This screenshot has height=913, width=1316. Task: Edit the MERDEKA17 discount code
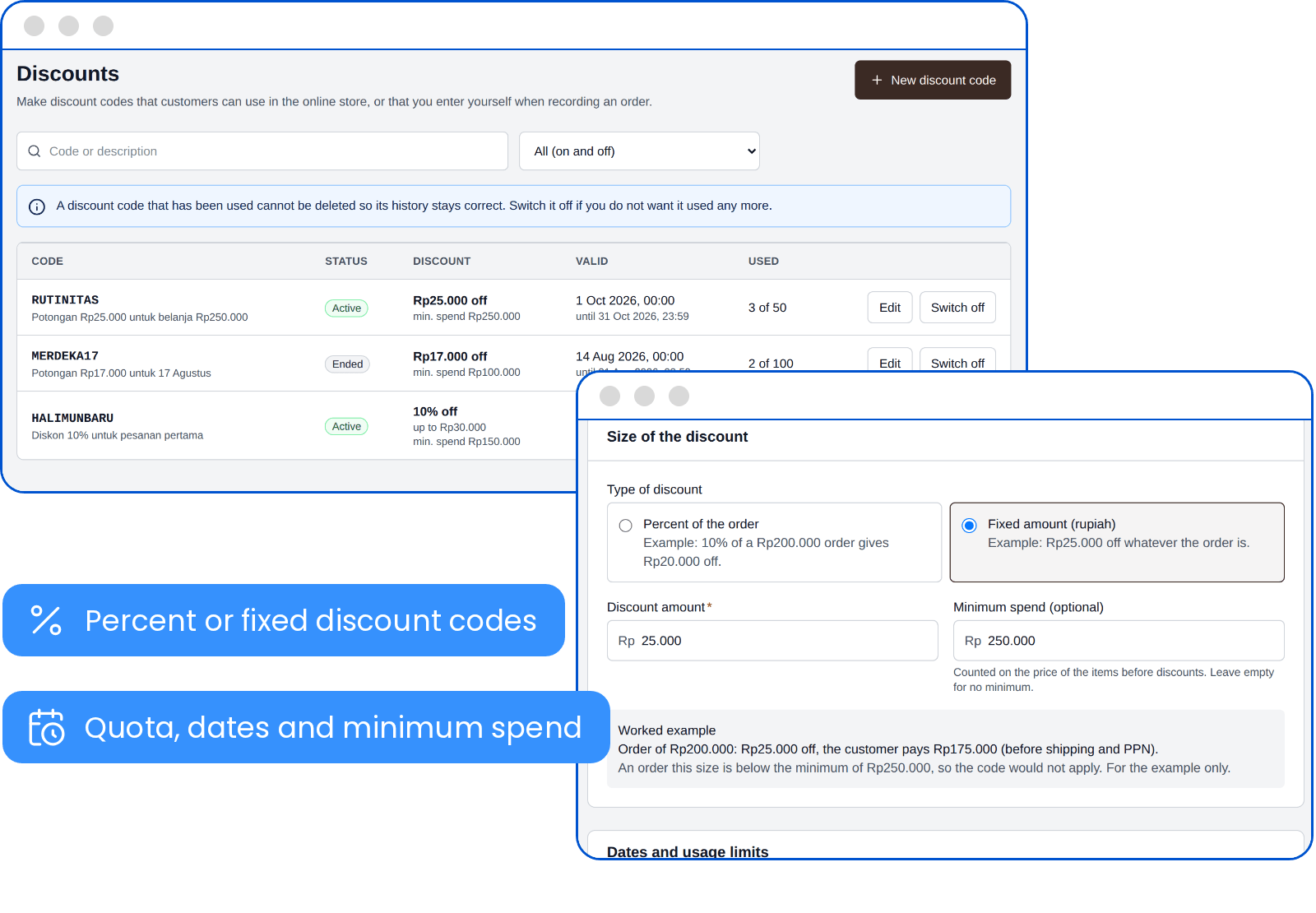click(890, 361)
